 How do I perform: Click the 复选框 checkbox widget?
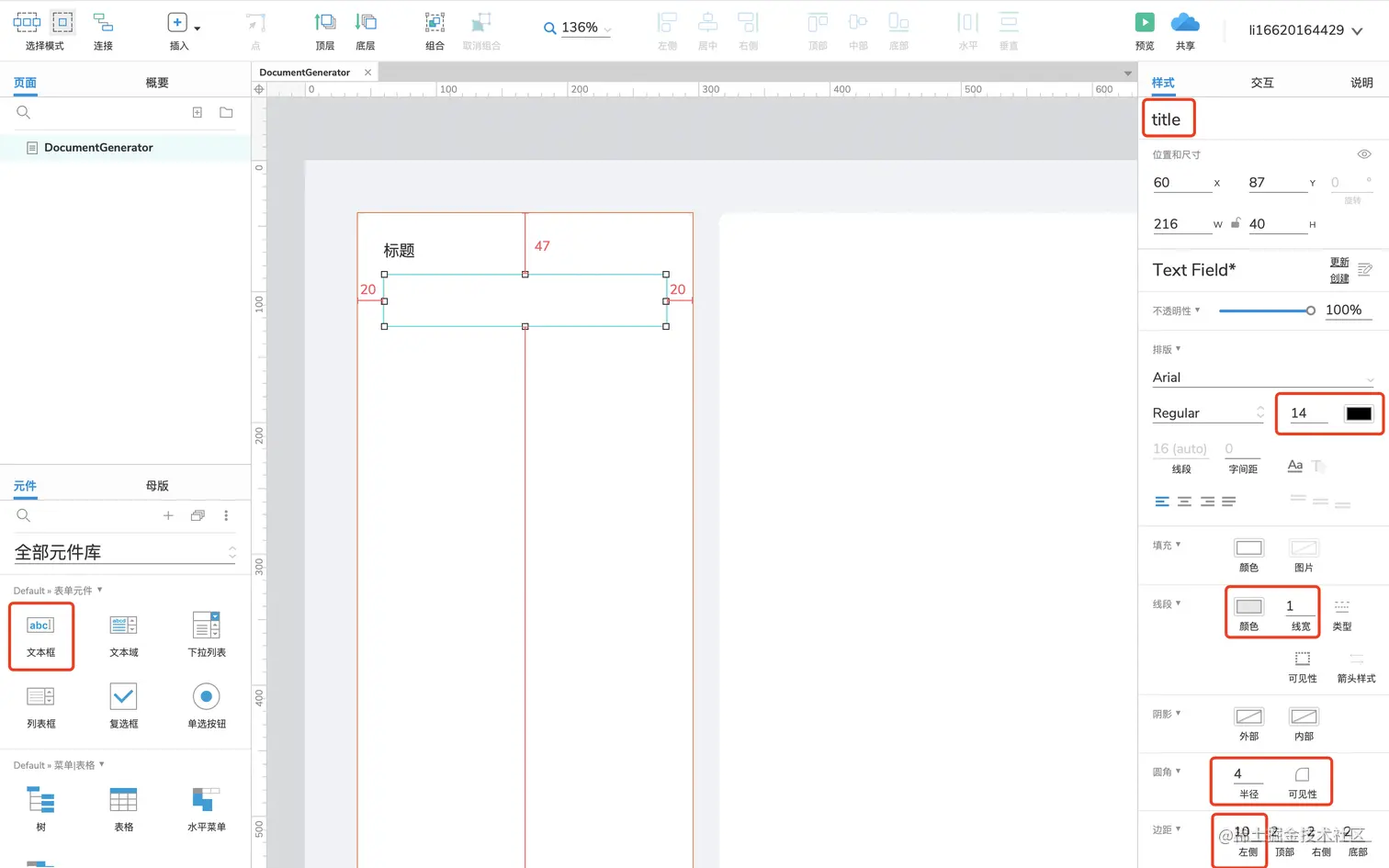(124, 707)
